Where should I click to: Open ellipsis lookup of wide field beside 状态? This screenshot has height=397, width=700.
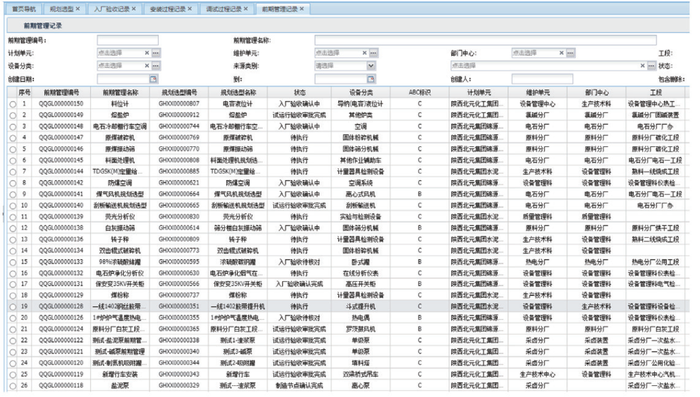[x=651, y=66]
